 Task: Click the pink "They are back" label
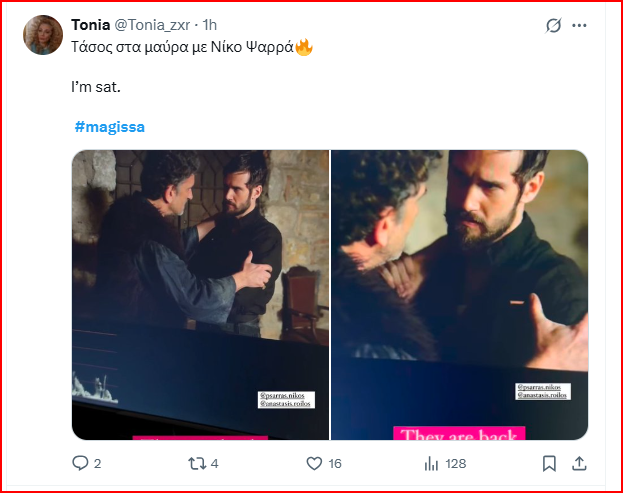point(459,434)
